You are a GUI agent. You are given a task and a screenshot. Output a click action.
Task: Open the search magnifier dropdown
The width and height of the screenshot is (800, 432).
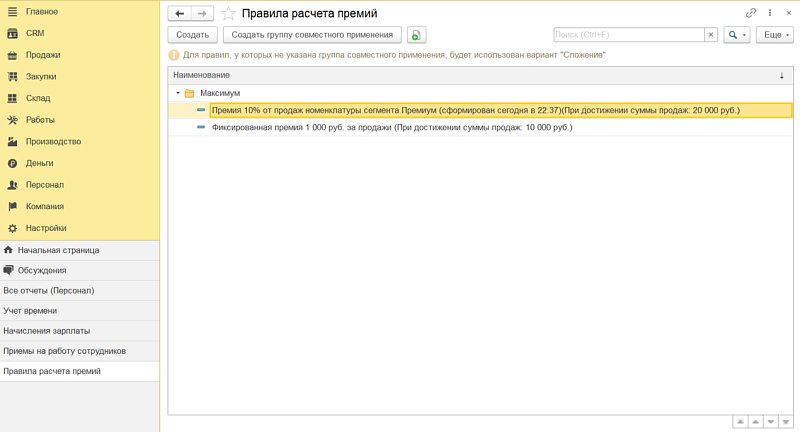click(737, 35)
